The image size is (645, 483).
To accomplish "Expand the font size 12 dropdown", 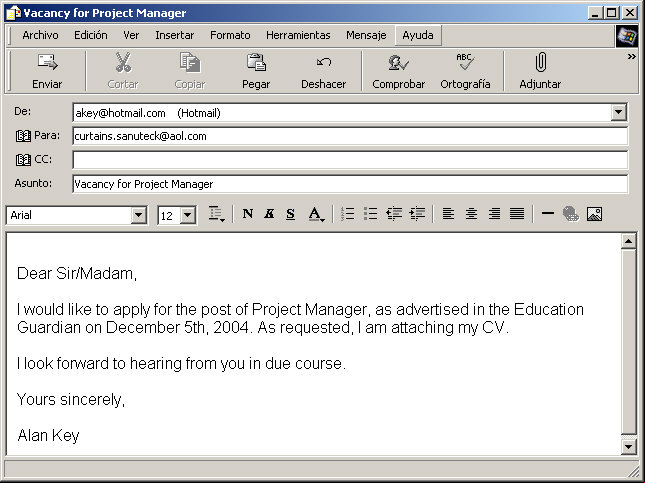I will [x=188, y=215].
